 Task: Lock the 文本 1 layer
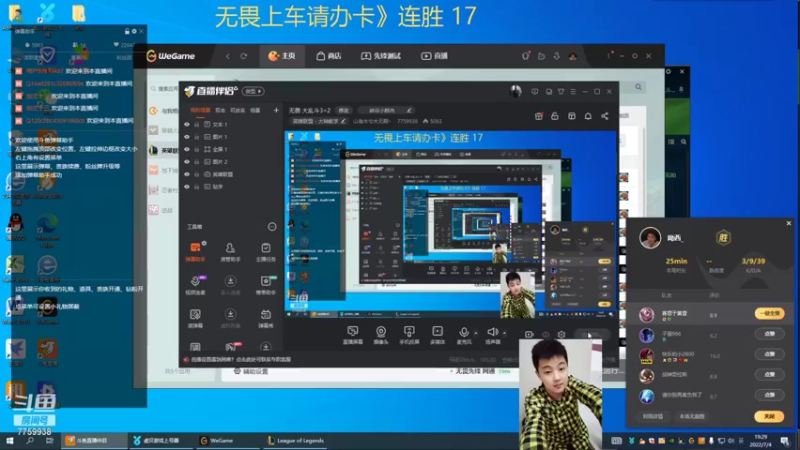[196, 124]
